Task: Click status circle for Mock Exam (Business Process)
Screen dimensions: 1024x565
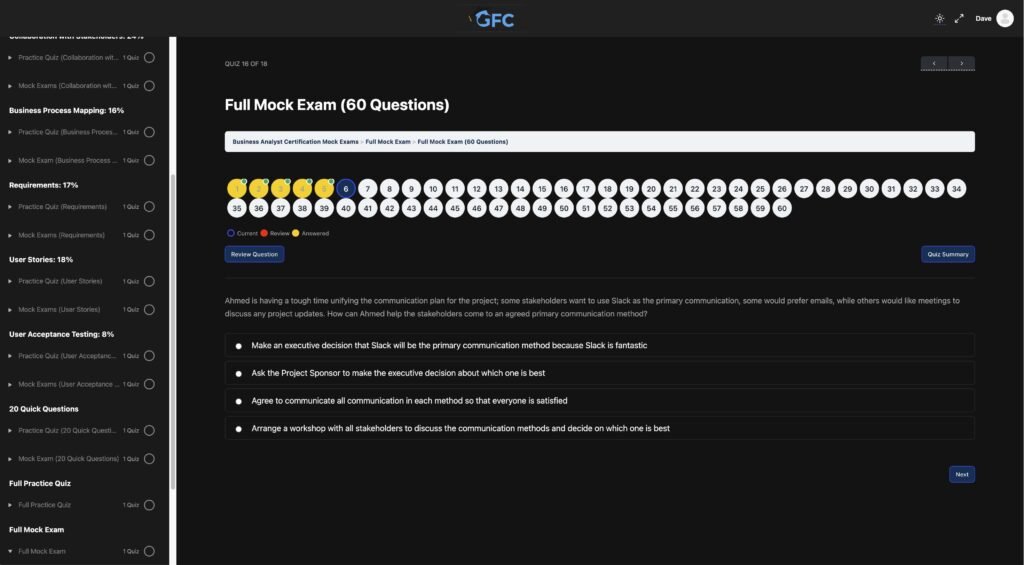Action: pos(149,160)
